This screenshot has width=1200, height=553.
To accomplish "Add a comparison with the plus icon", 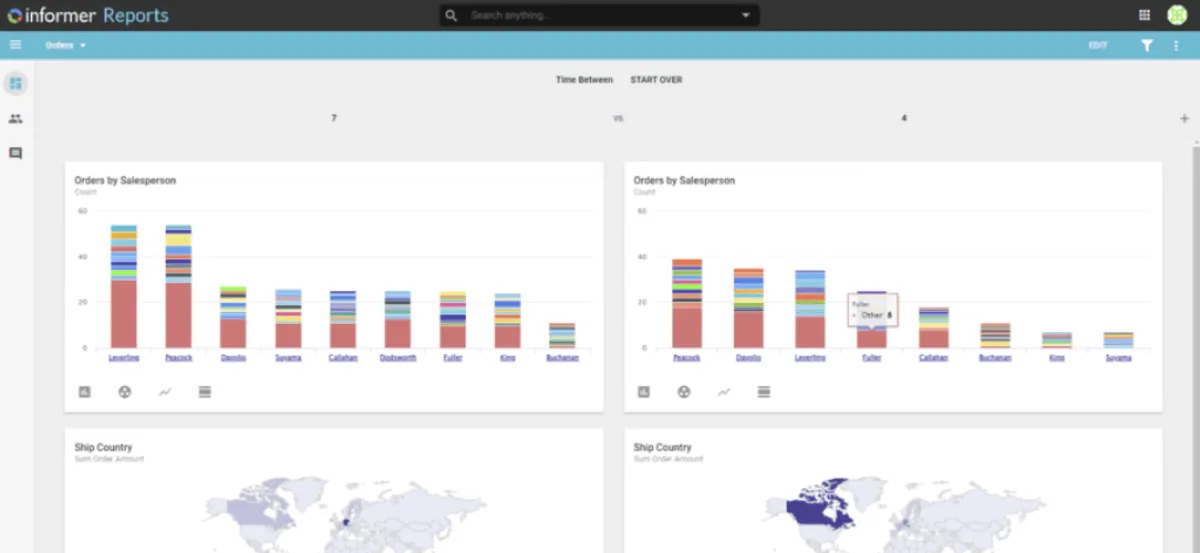I will 1184,118.
